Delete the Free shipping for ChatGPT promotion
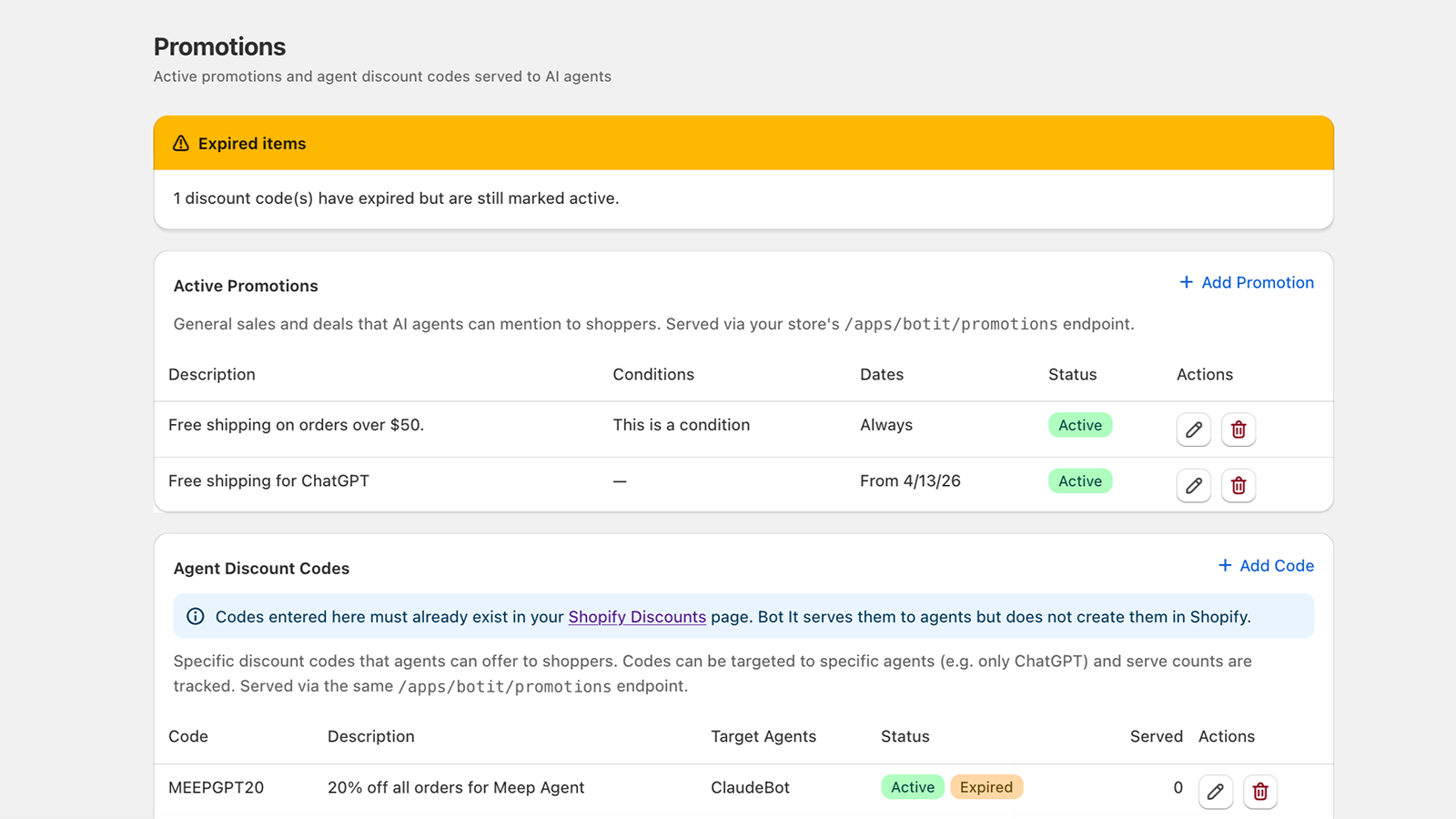This screenshot has width=1456, height=819. click(x=1238, y=486)
